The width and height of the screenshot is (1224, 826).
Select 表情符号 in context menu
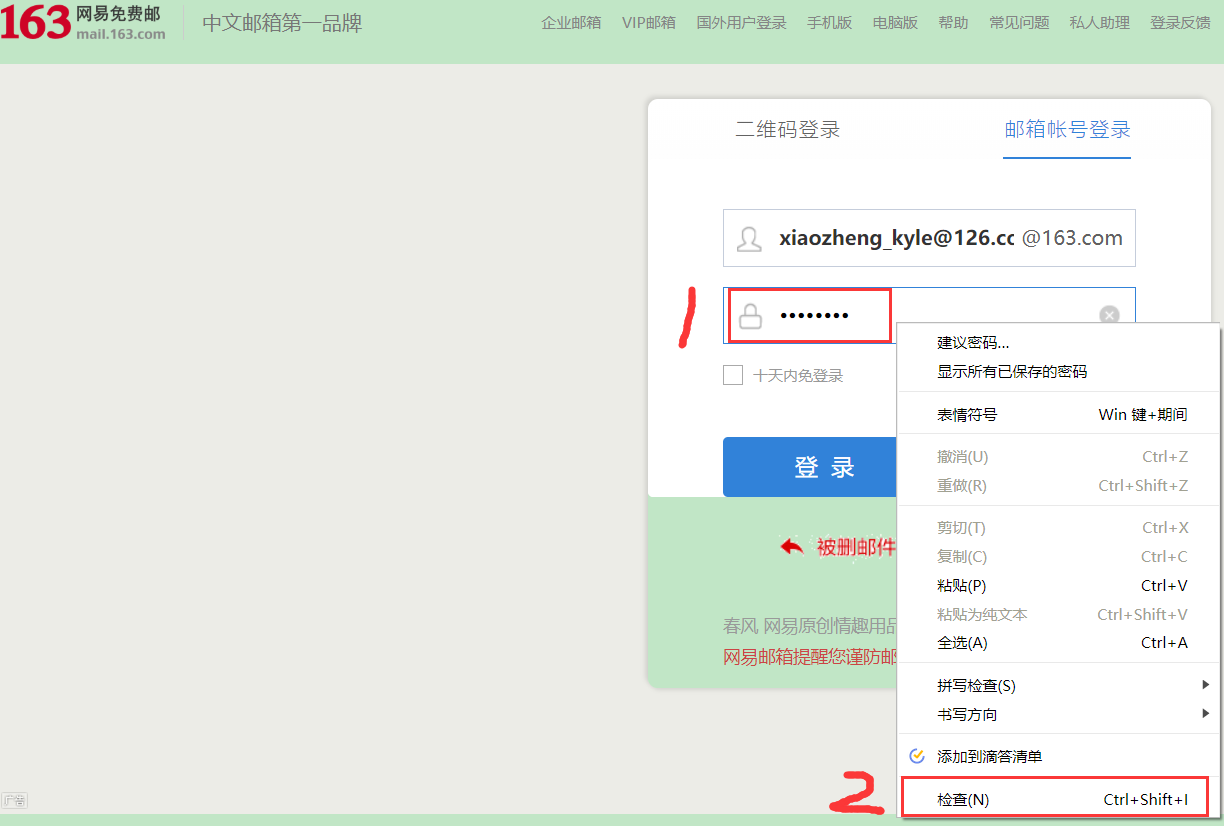pyautogui.click(x=1060, y=414)
